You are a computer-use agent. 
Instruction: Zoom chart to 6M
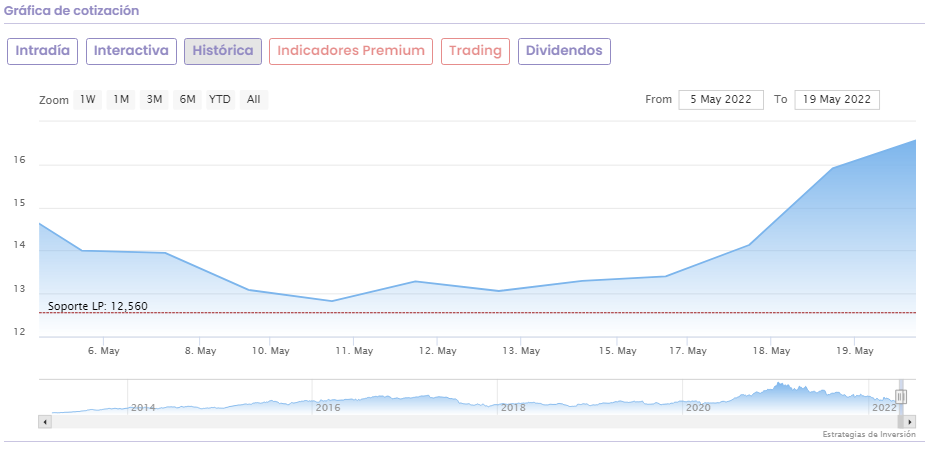187,99
